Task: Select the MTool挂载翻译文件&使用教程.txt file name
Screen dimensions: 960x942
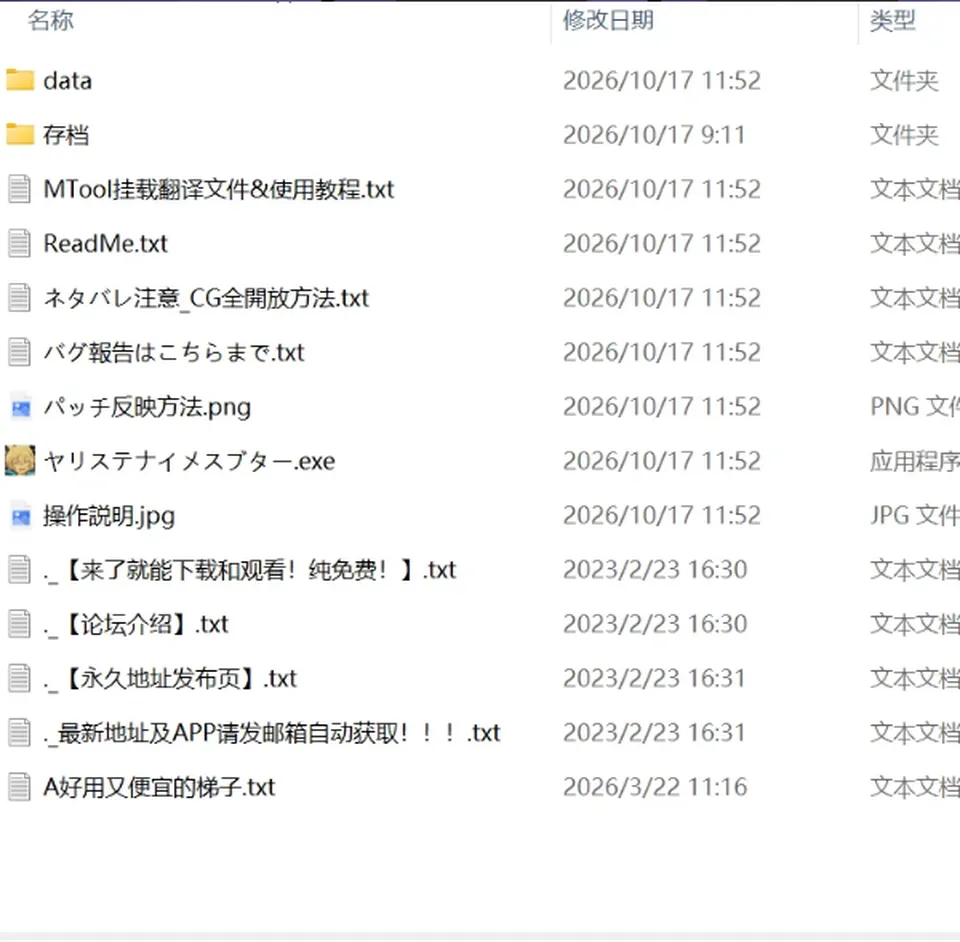Action: pyautogui.click(x=219, y=189)
